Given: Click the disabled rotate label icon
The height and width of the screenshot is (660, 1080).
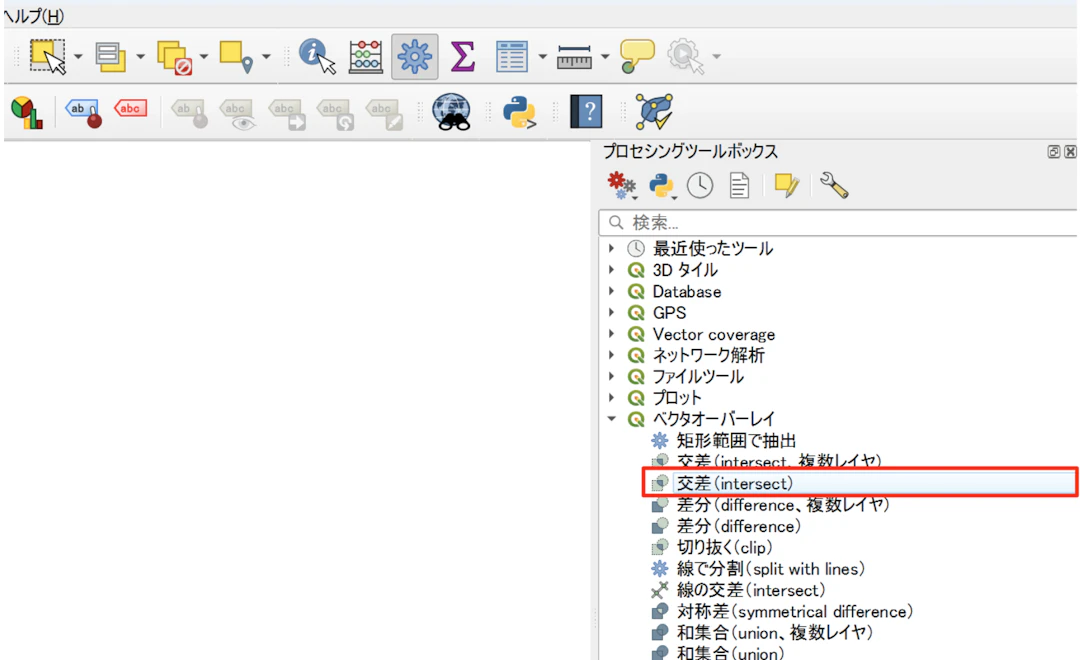Looking at the screenshot, I should [335, 114].
